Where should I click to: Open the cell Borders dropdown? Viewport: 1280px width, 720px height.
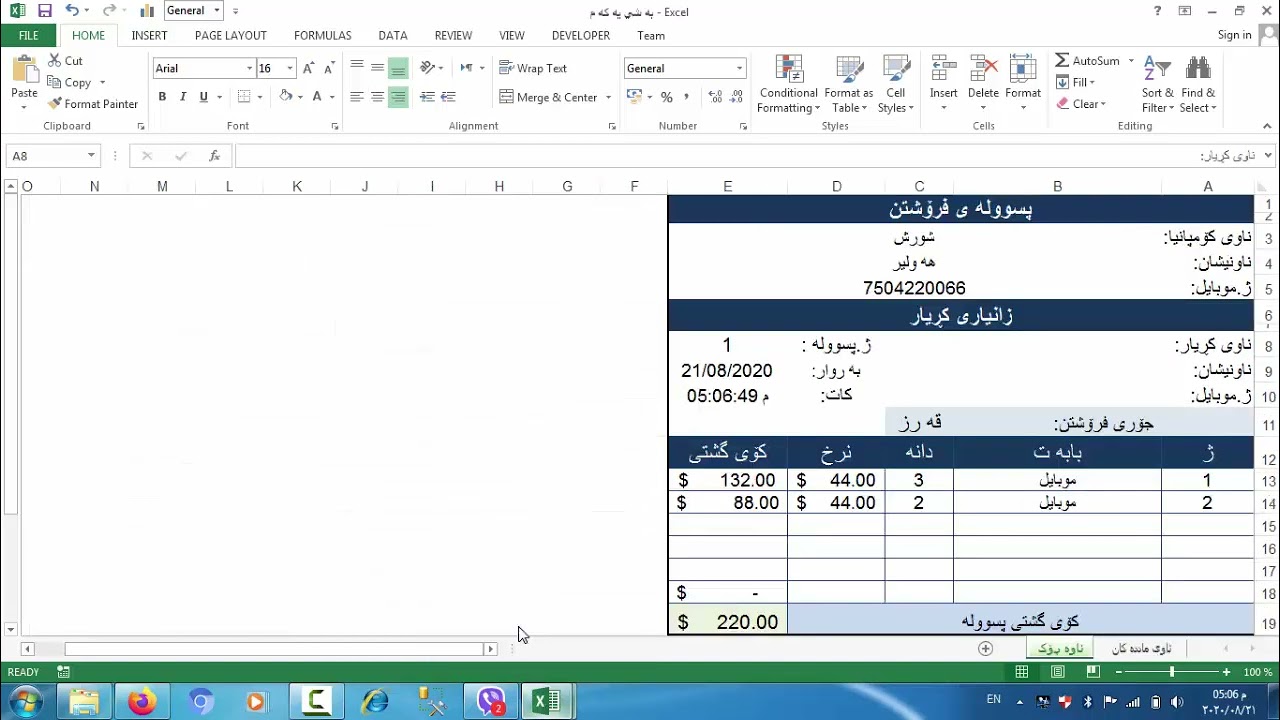259,97
